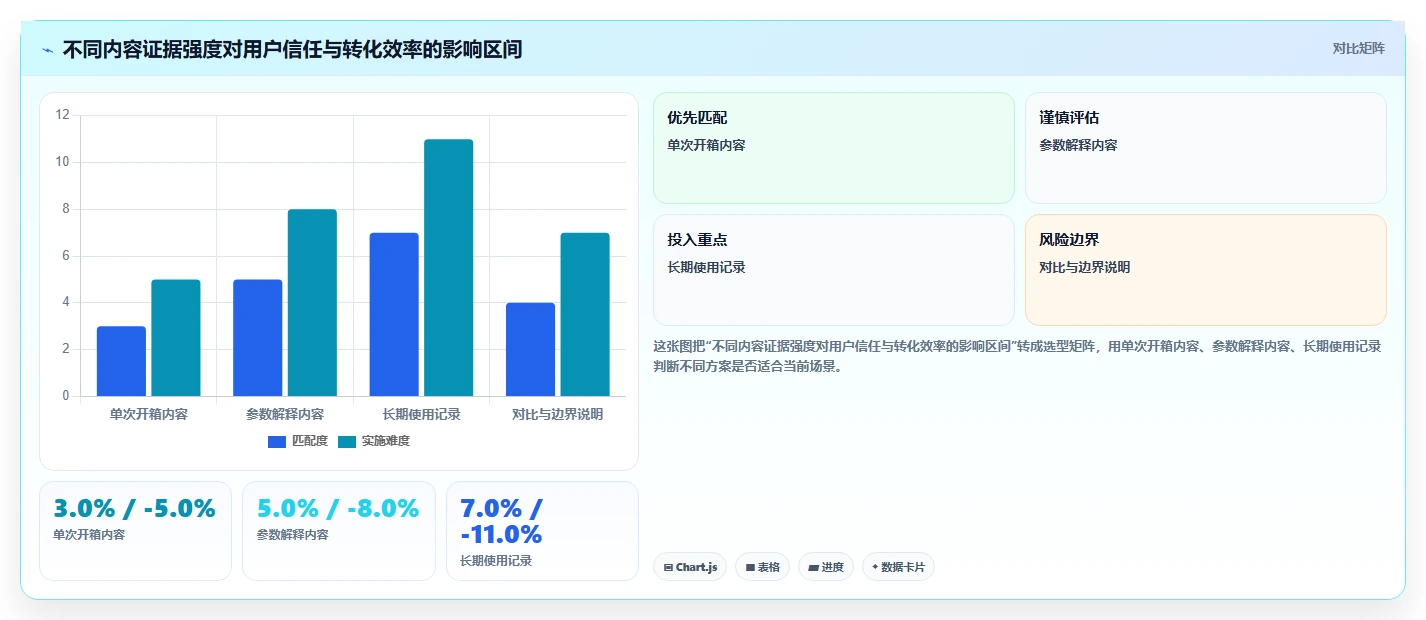Click 单次开箱内容 caption under 3.0% stat
This screenshot has width=1426, height=620.
(89, 535)
